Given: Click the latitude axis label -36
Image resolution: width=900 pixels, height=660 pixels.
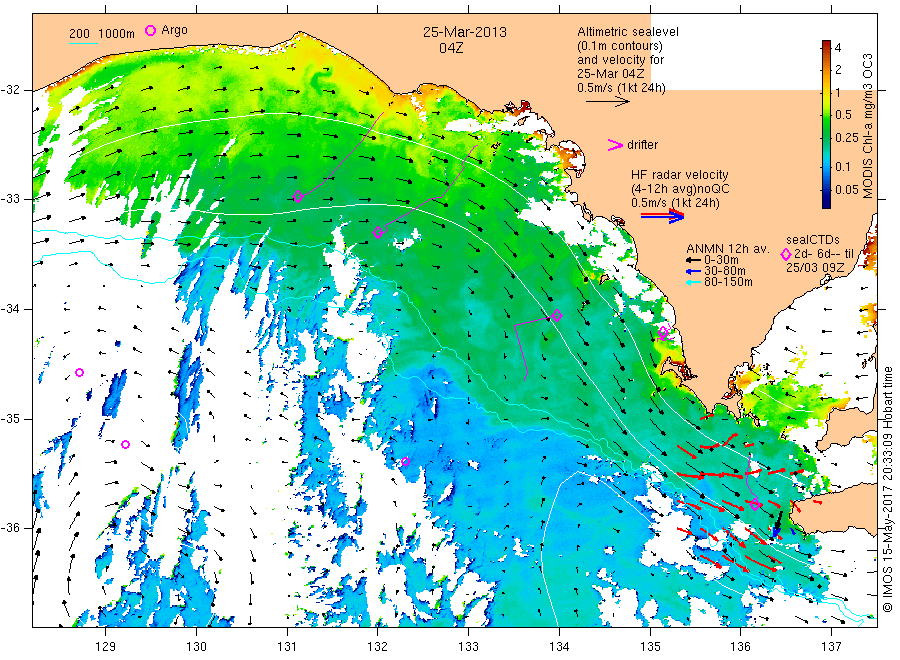Looking at the screenshot, I should tap(10, 528).
